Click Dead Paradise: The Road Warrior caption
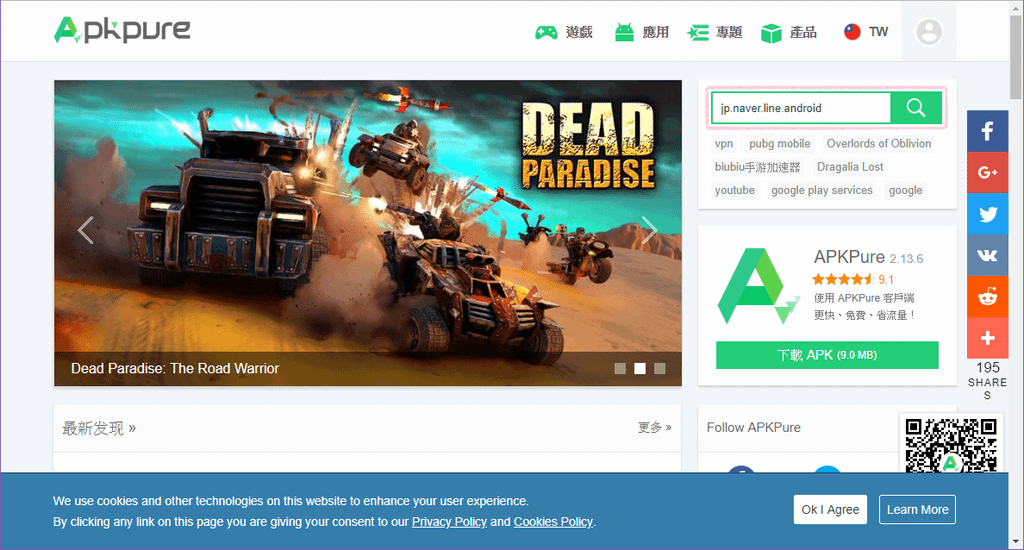1024x550 pixels. coord(175,368)
